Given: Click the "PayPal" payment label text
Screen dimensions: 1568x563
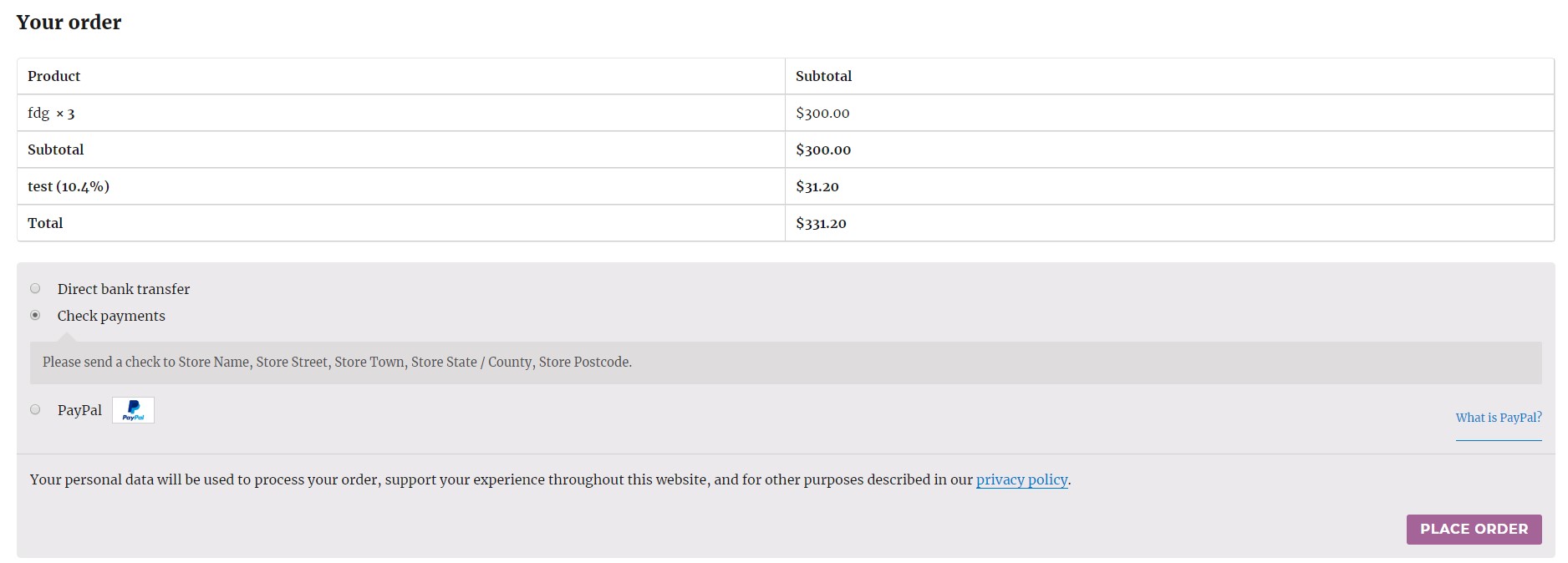Looking at the screenshot, I should (79, 410).
